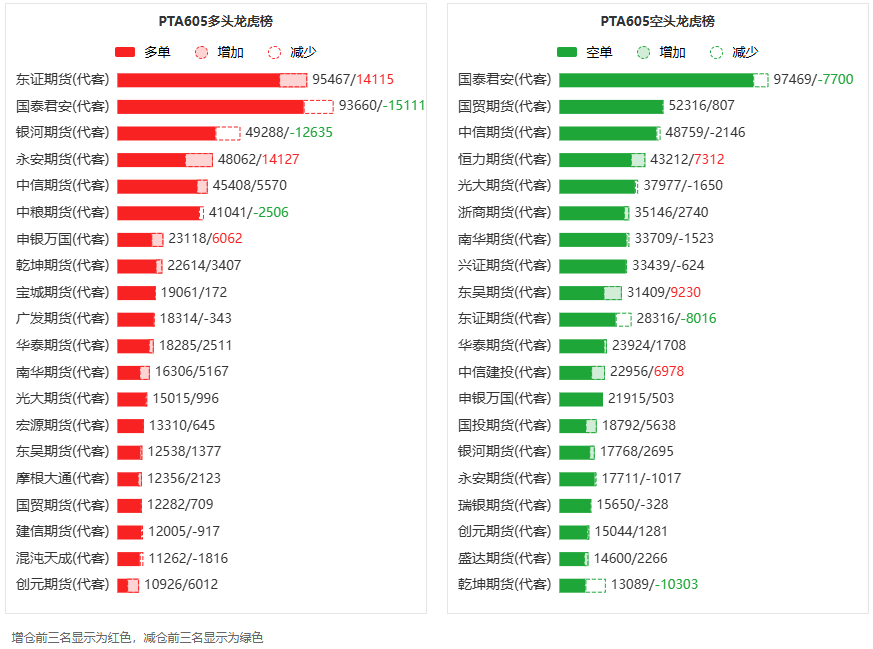Click the red 多单 legend rectangle icon
The image size is (873, 649).
click(x=125, y=52)
